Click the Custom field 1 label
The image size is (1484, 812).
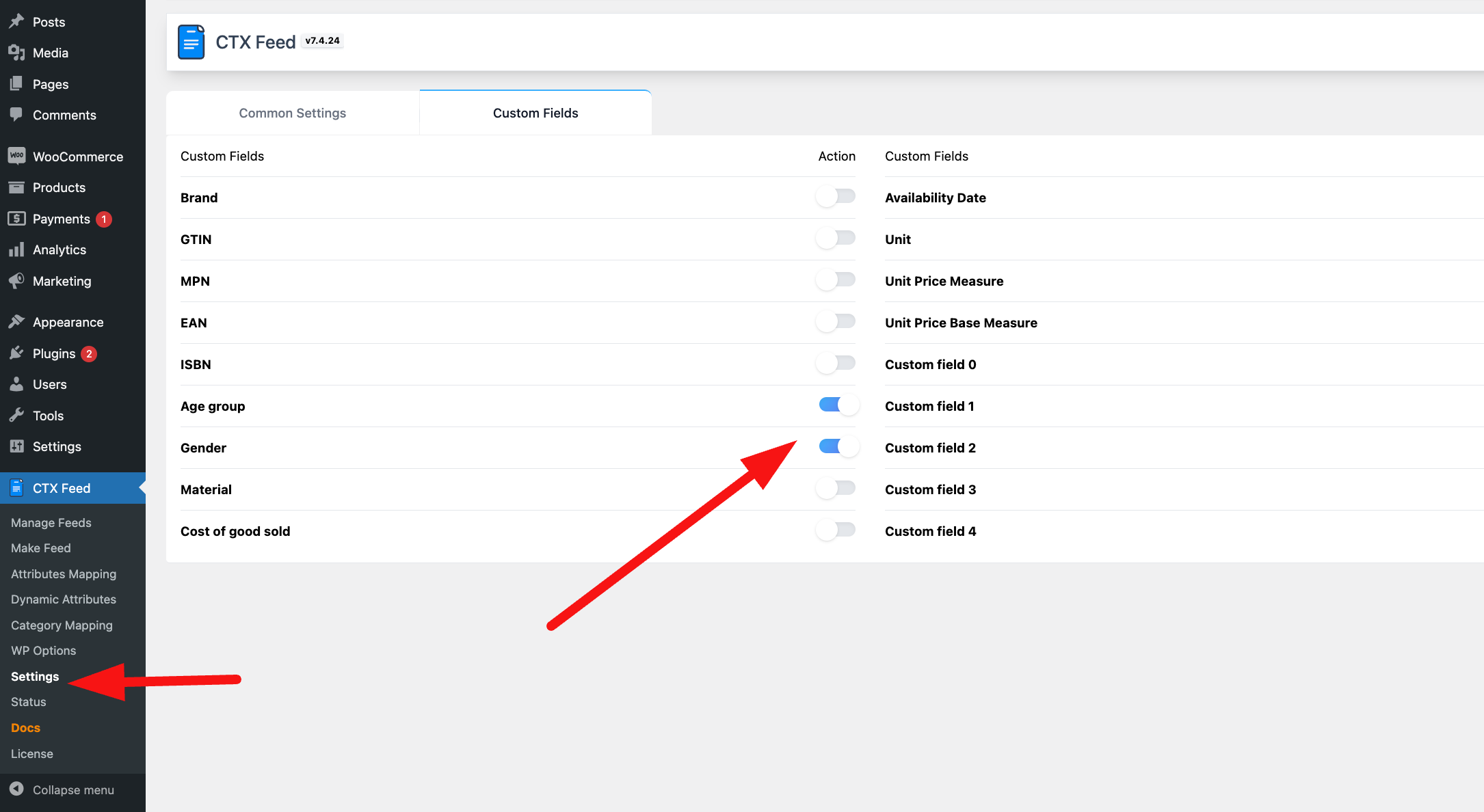point(930,406)
